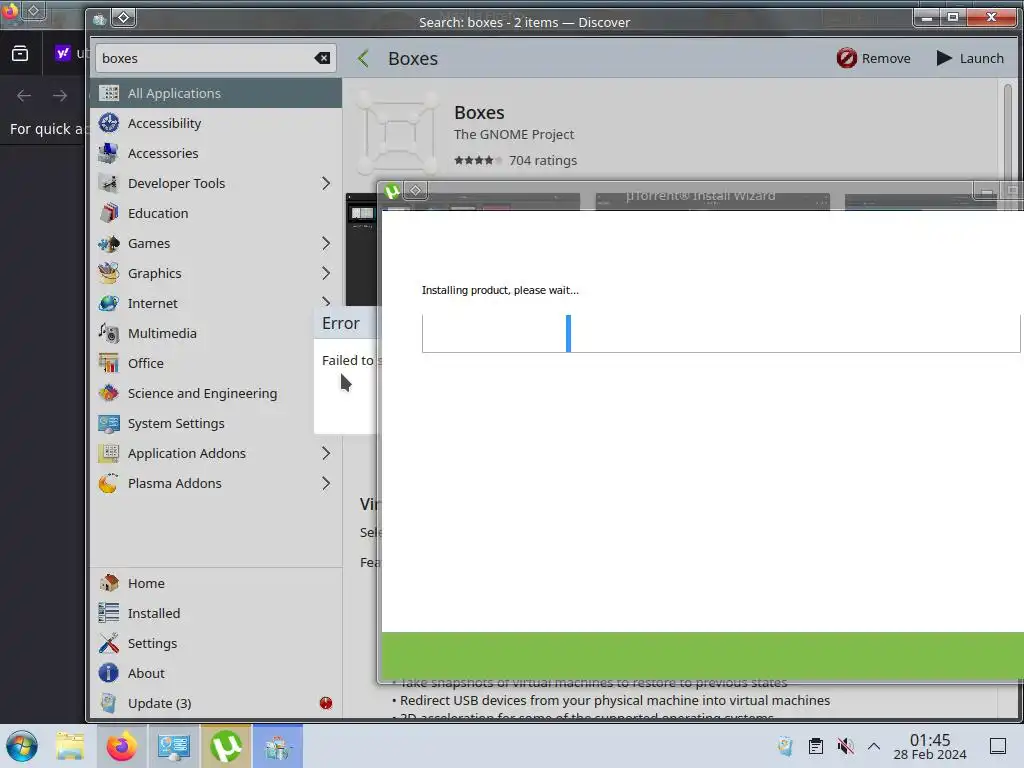This screenshot has width=1024, height=768.
Task: Click the Firefox forward arrow
Action: click(60, 95)
